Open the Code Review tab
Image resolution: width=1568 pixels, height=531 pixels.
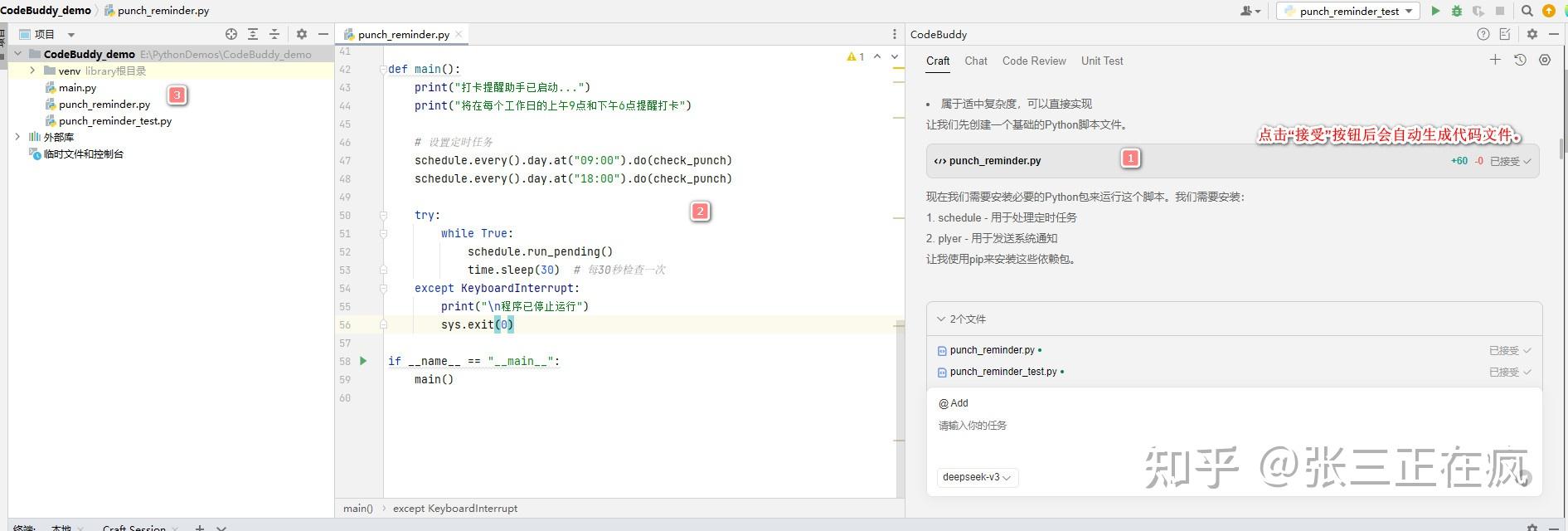pyautogui.click(x=1034, y=61)
